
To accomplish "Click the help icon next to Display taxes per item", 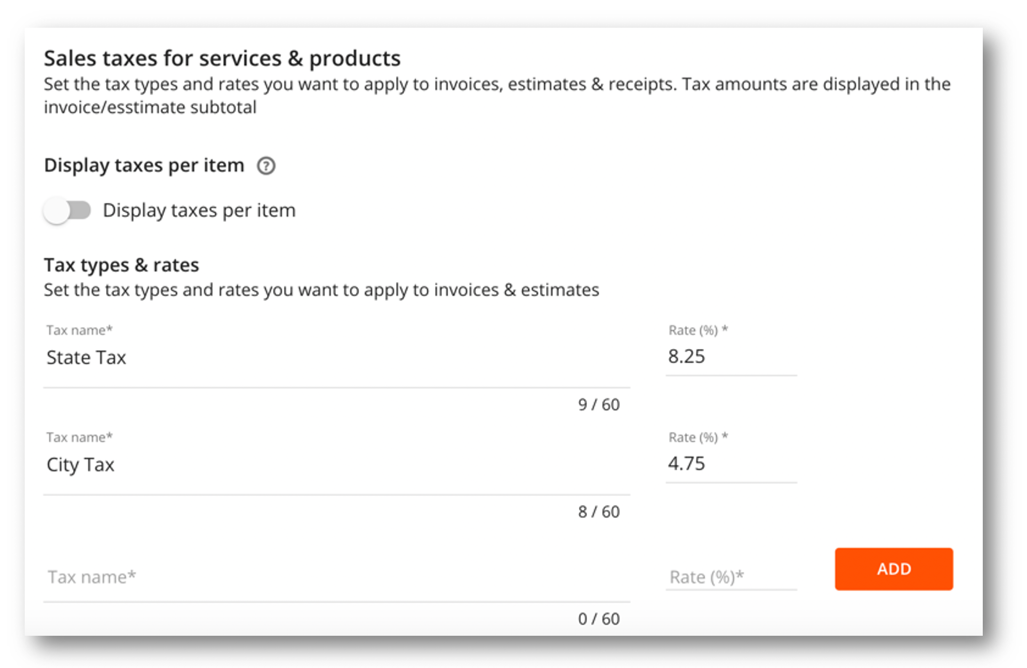I will [x=265, y=166].
